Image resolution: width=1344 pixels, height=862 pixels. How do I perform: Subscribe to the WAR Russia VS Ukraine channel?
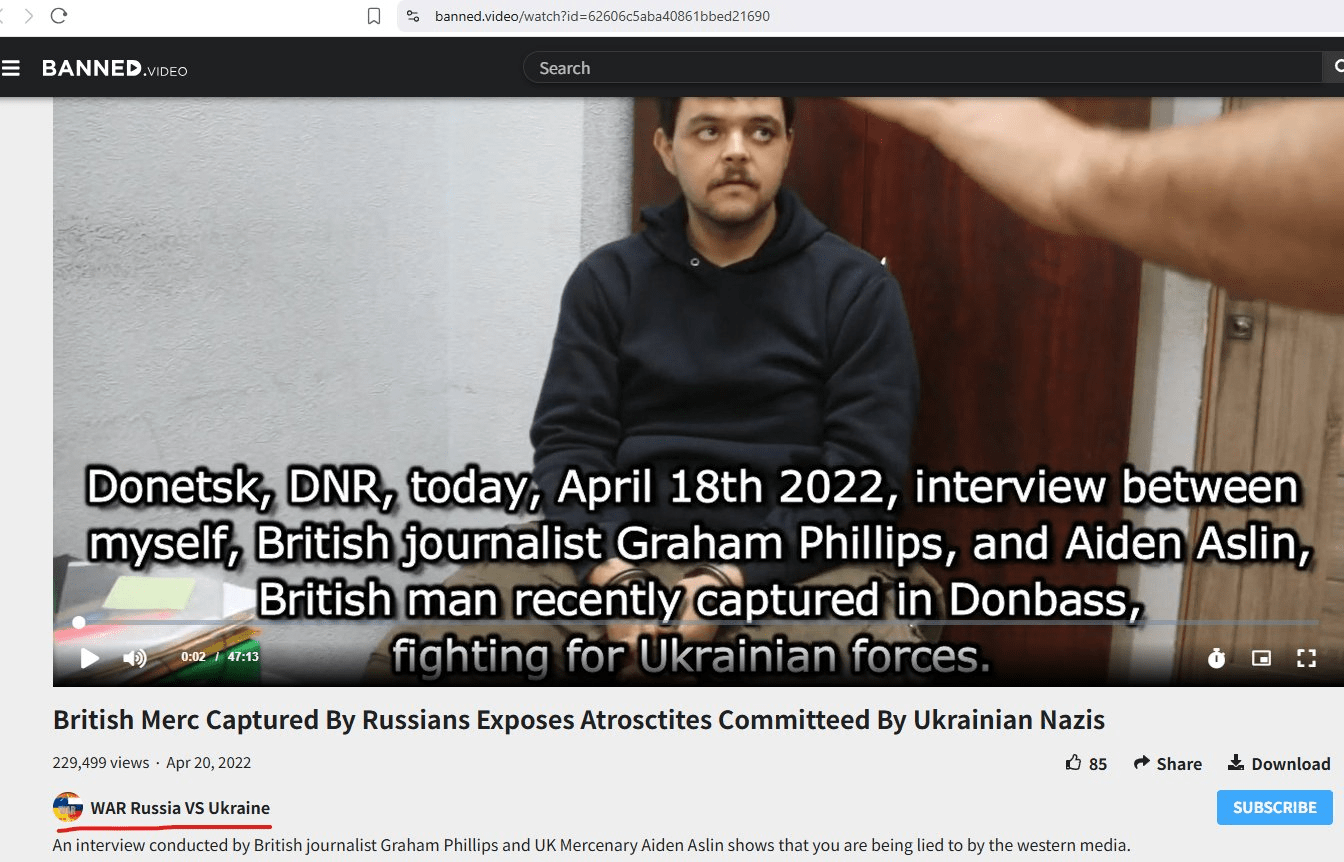pos(1274,807)
